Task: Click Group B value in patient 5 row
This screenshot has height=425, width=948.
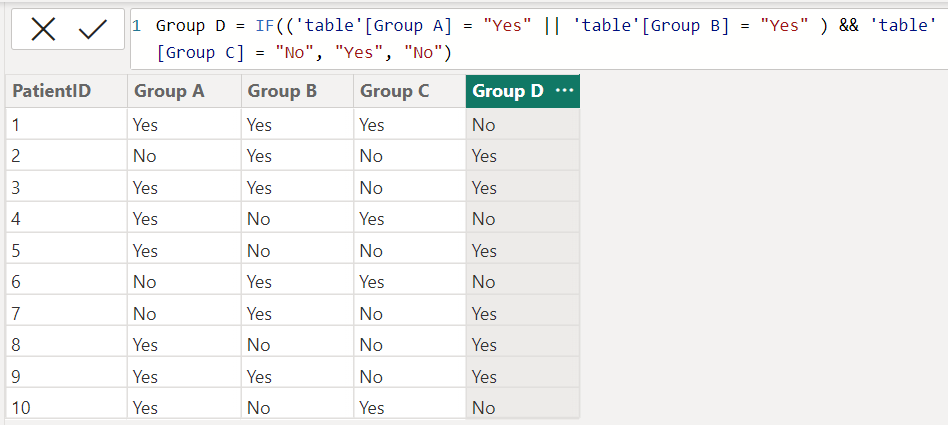Action: (297, 250)
